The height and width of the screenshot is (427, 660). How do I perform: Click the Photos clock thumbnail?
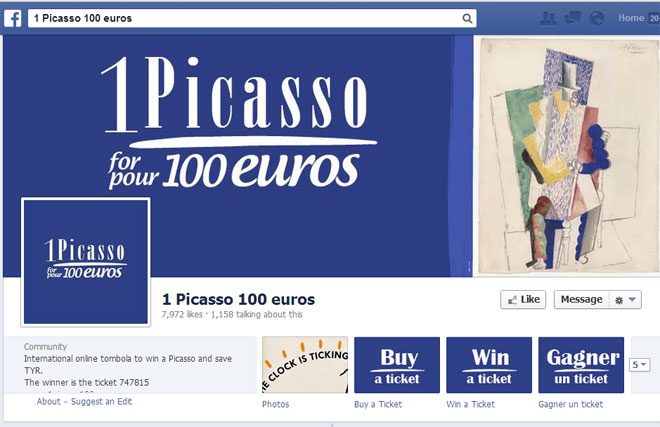point(305,365)
